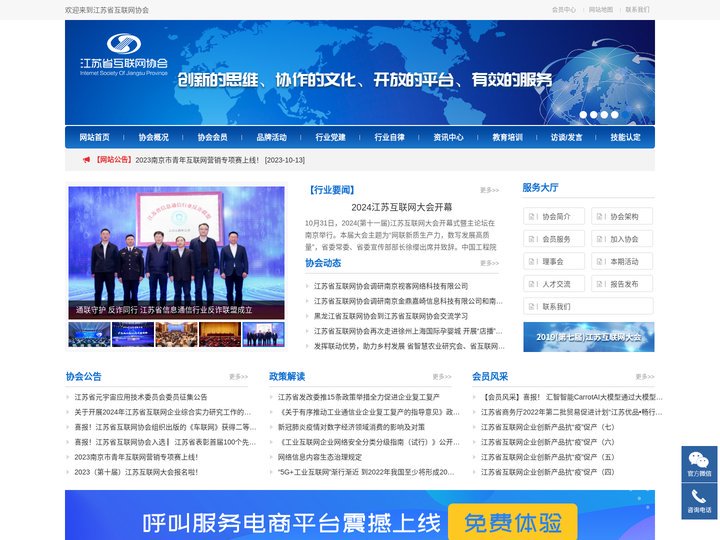Click the 人才交流 service button

554,284
